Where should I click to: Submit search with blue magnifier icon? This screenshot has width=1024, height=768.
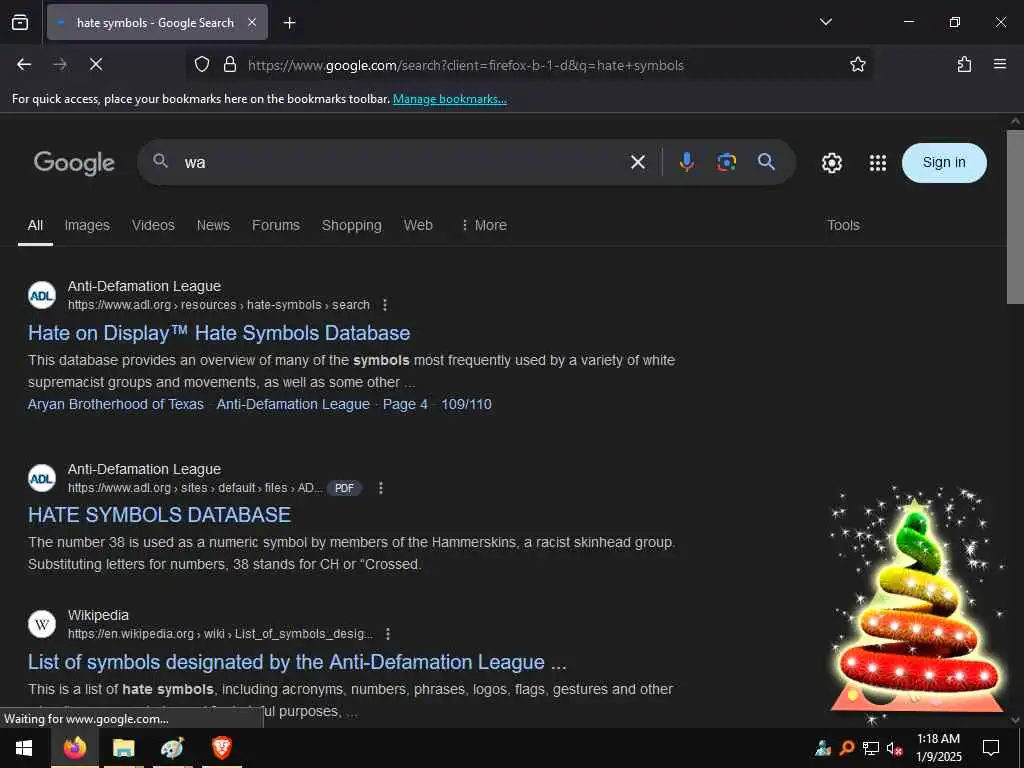click(766, 162)
